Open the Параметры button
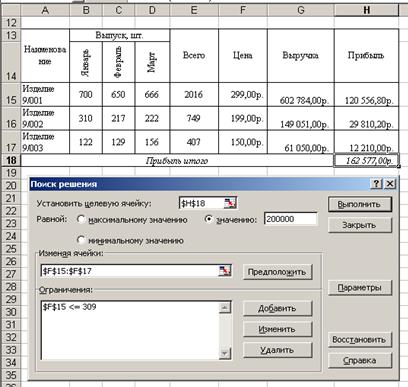 click(x=360, y=288)
